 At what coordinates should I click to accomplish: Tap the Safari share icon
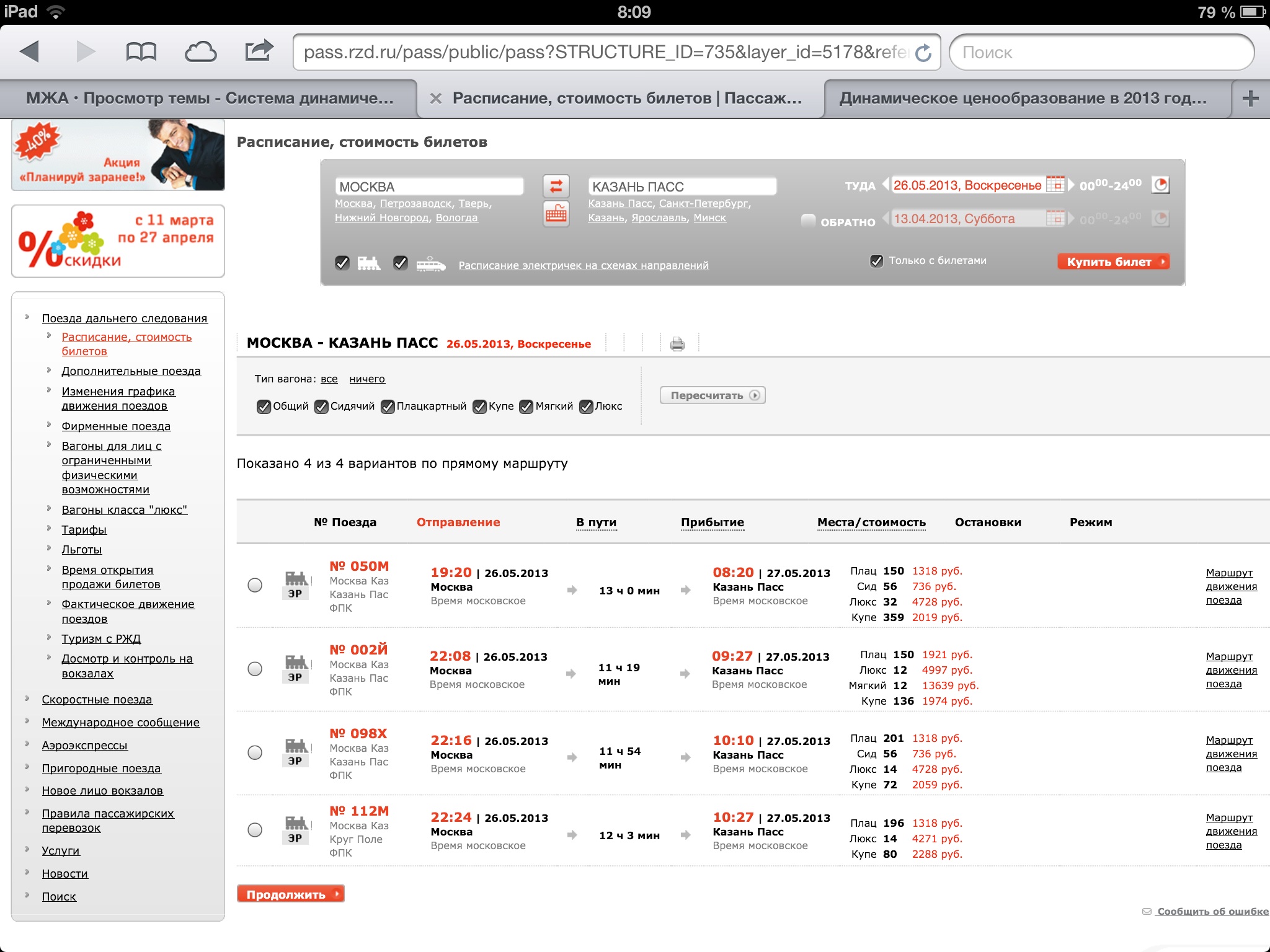pyautogui.click(x=259, y=51)
